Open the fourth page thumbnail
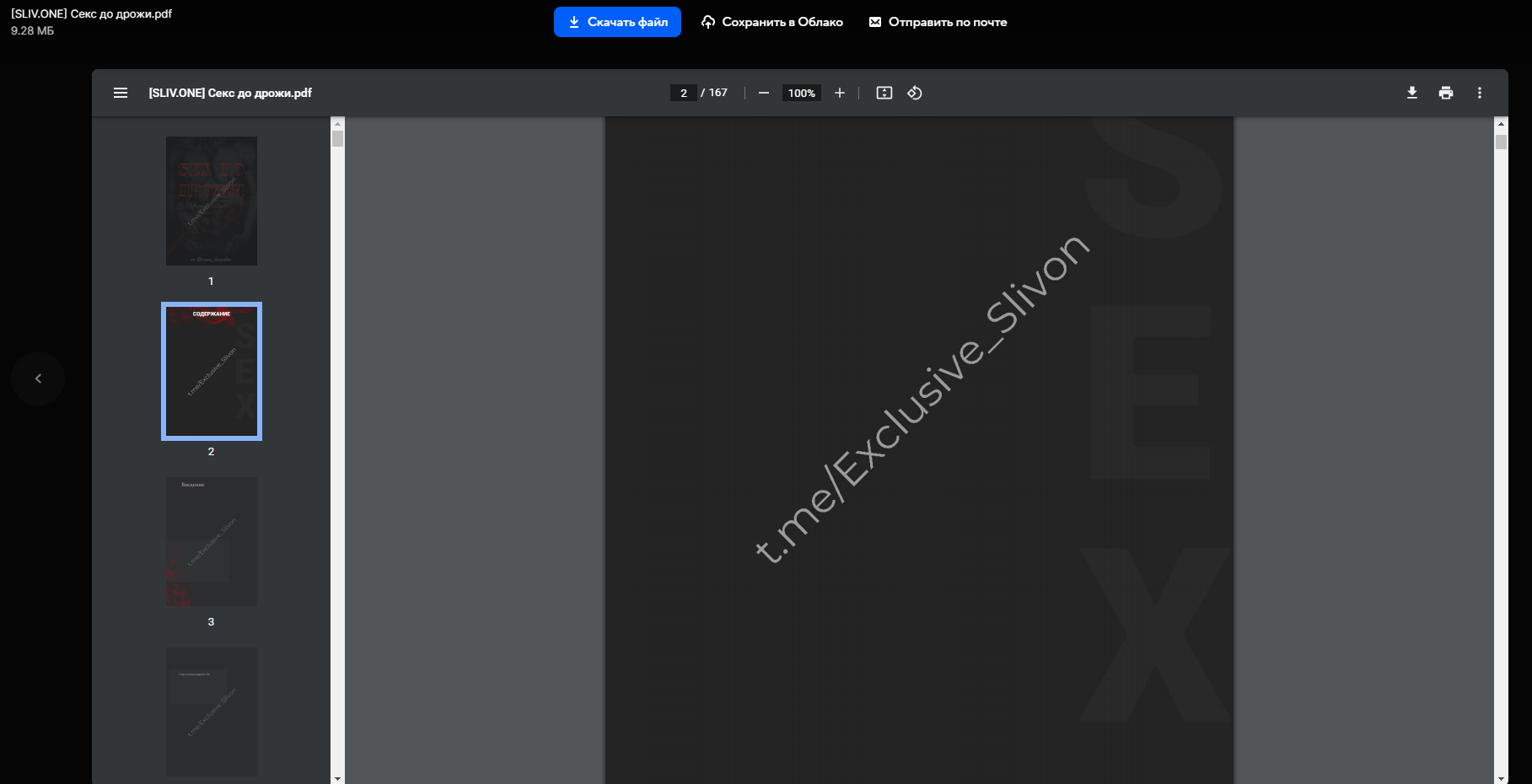This screenshot has height=784, width=1532. 212,712
